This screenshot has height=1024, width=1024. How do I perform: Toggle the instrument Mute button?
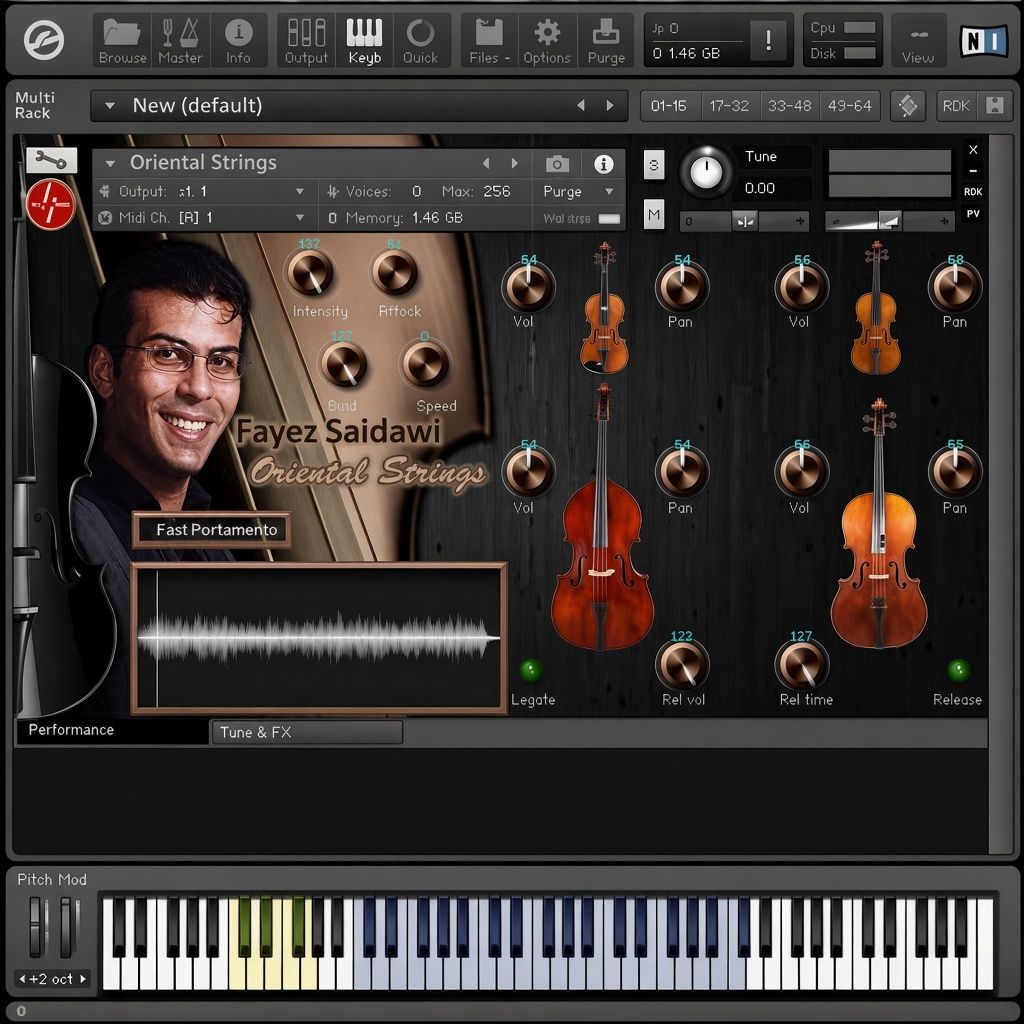(654, 214)
